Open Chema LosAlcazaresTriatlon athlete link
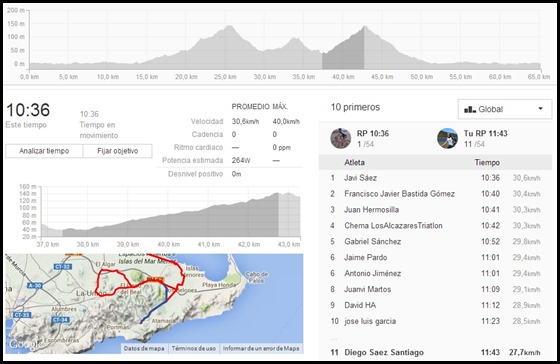560x364 pixels. pos(393,225)
